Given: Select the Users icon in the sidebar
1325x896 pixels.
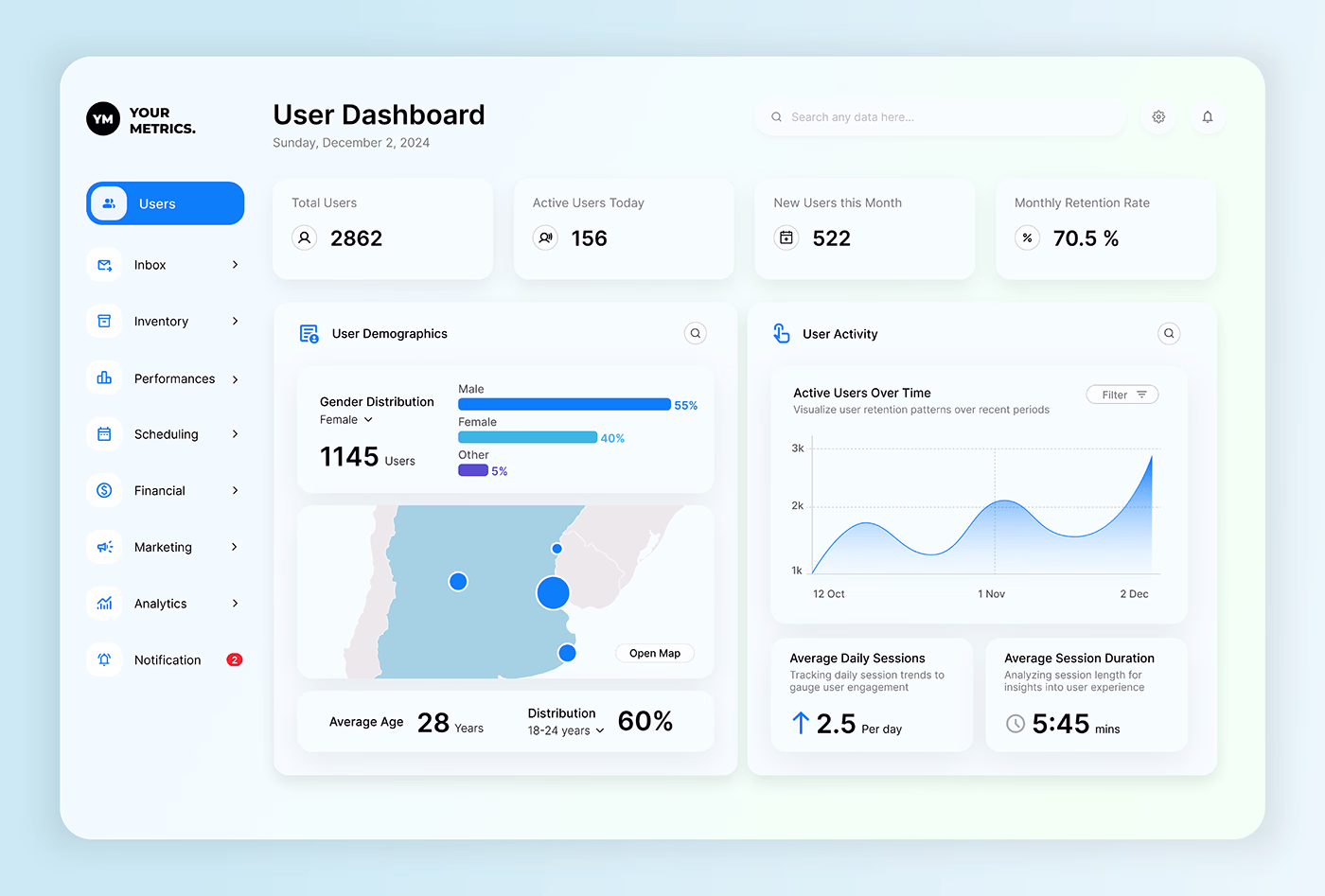Looking at the screenshot, I should tap(108, 202).
